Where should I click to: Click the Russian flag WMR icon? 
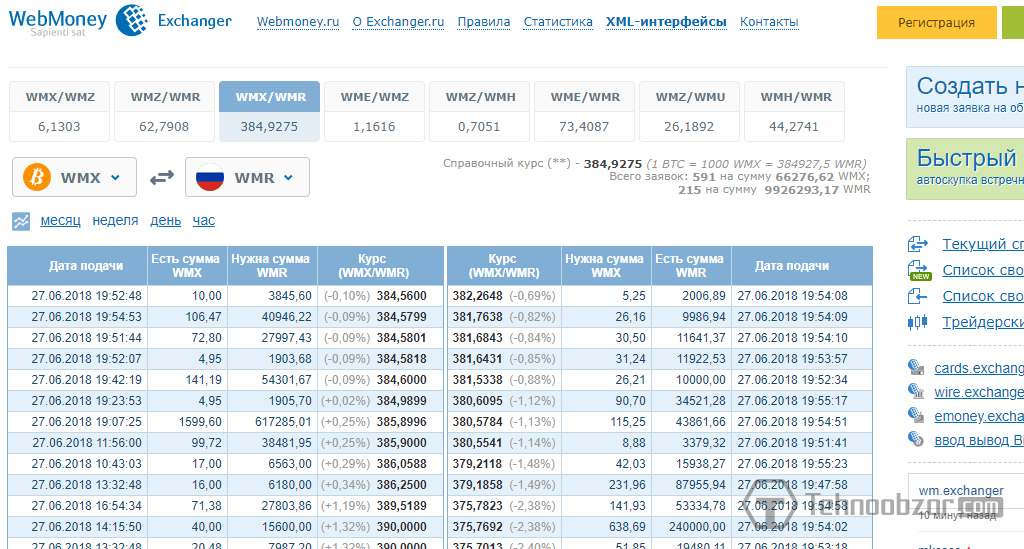(210, 177)
